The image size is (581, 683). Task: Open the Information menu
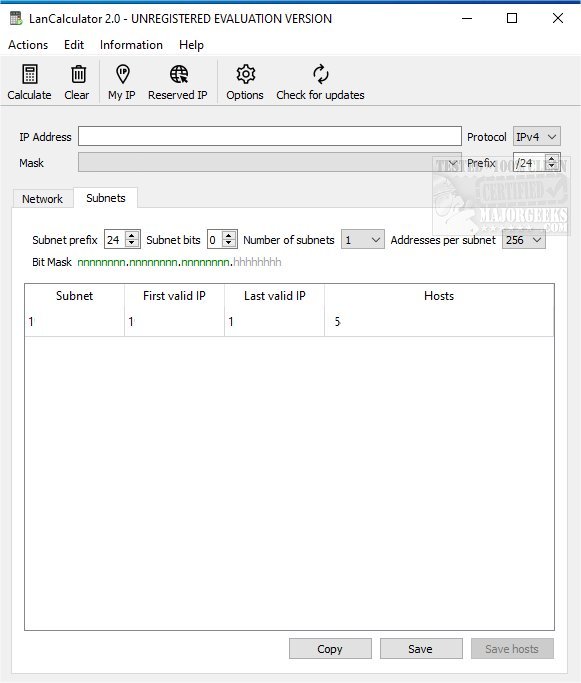(131, 45)
